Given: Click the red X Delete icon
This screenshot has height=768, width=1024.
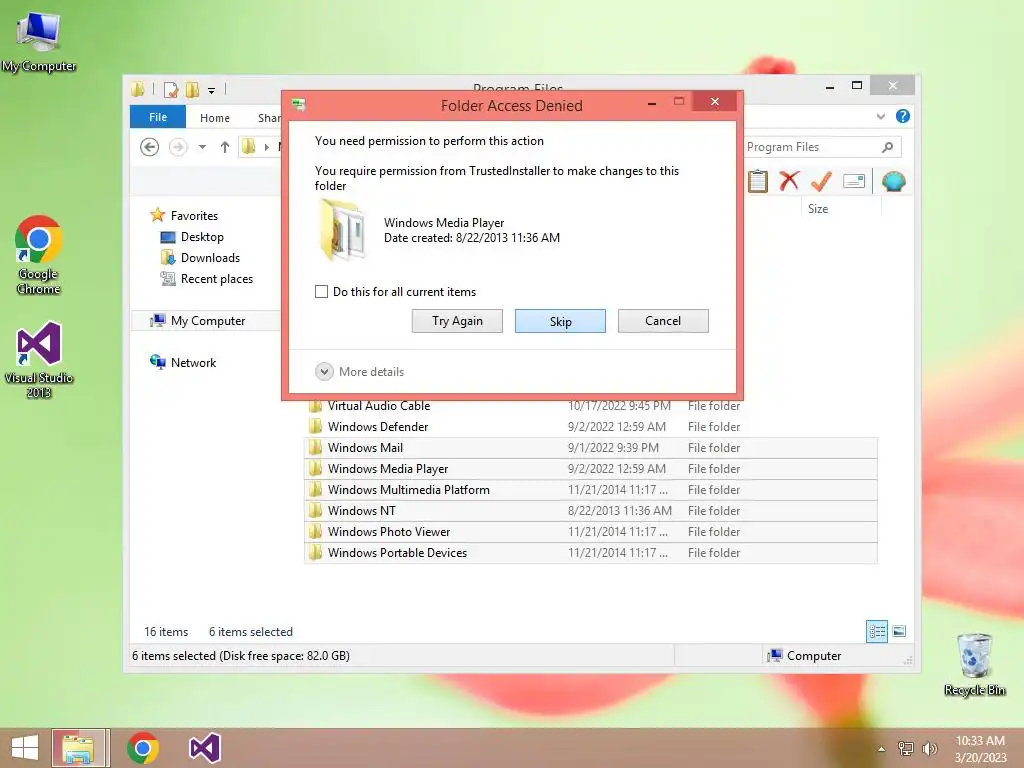Looking at the screenshot, I should 789,180.
